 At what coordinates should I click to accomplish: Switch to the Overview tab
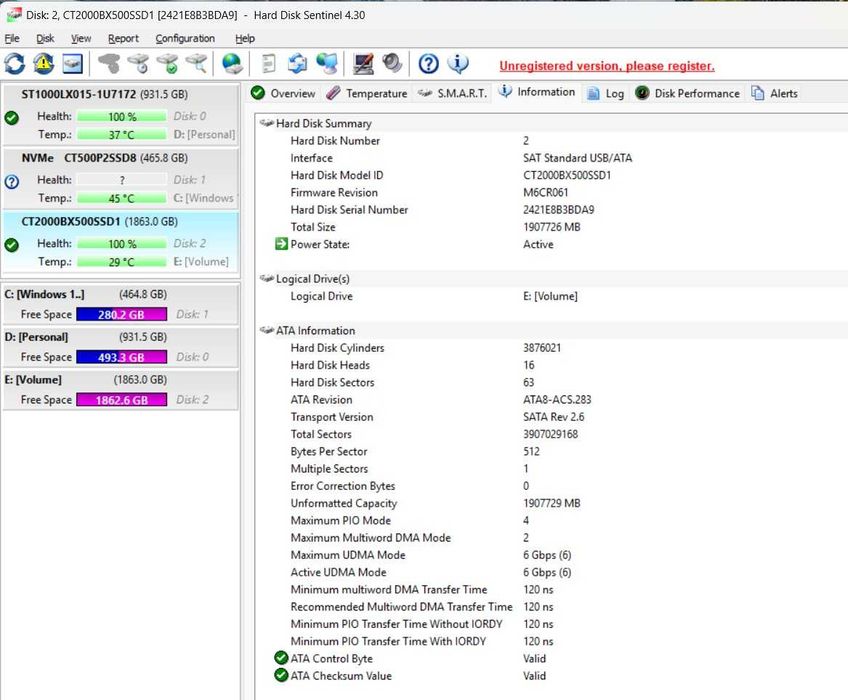[x=283, y=93]
